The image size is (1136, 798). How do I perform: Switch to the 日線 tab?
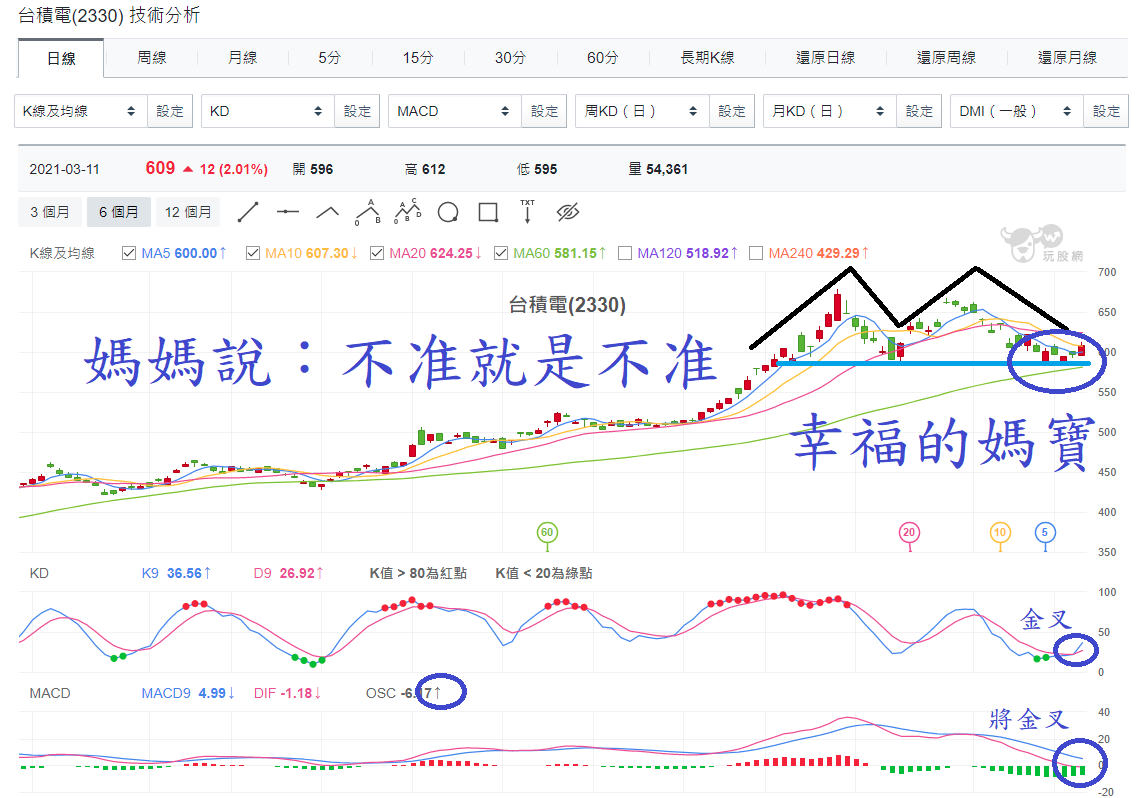pos(61,58)
